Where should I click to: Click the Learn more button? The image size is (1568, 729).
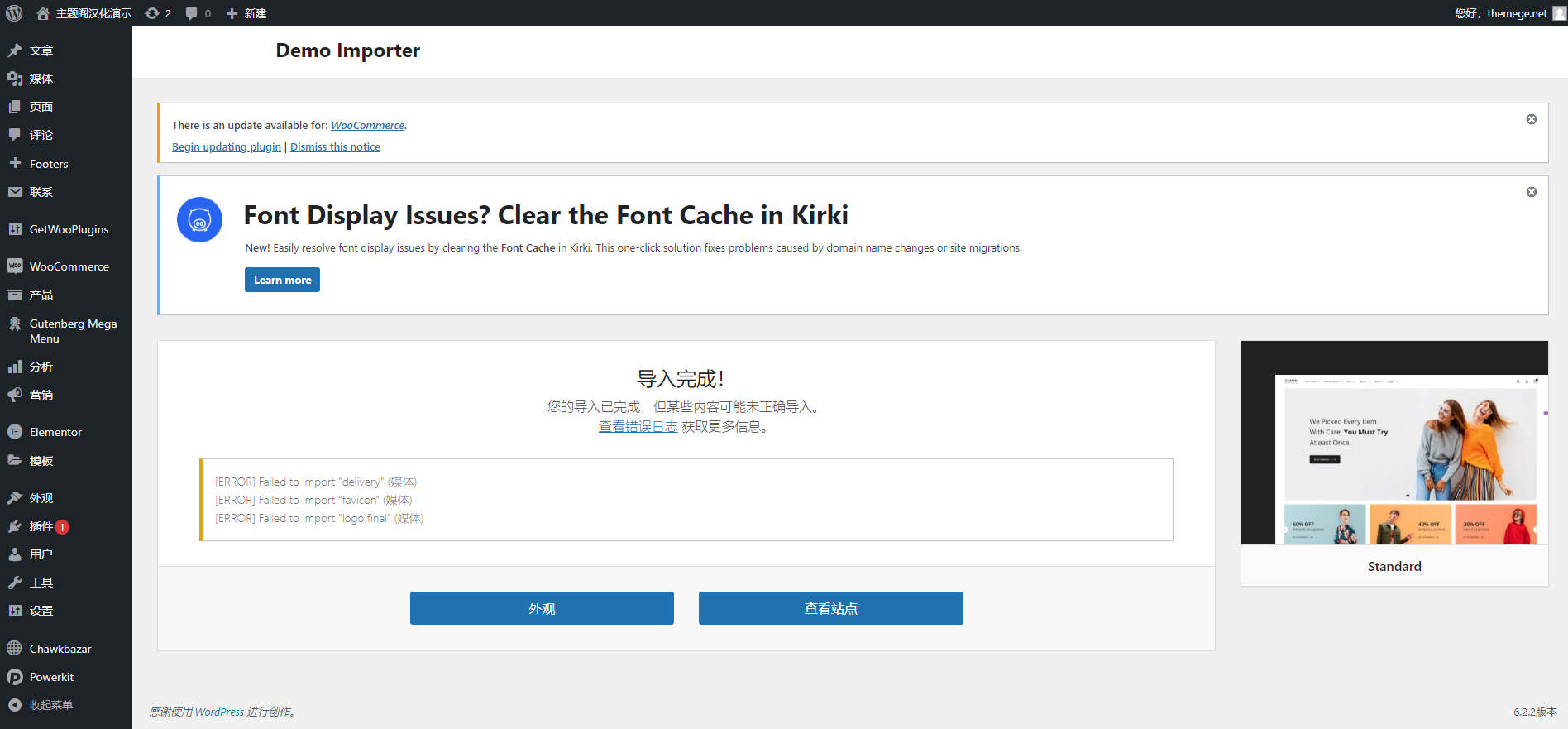282,280
